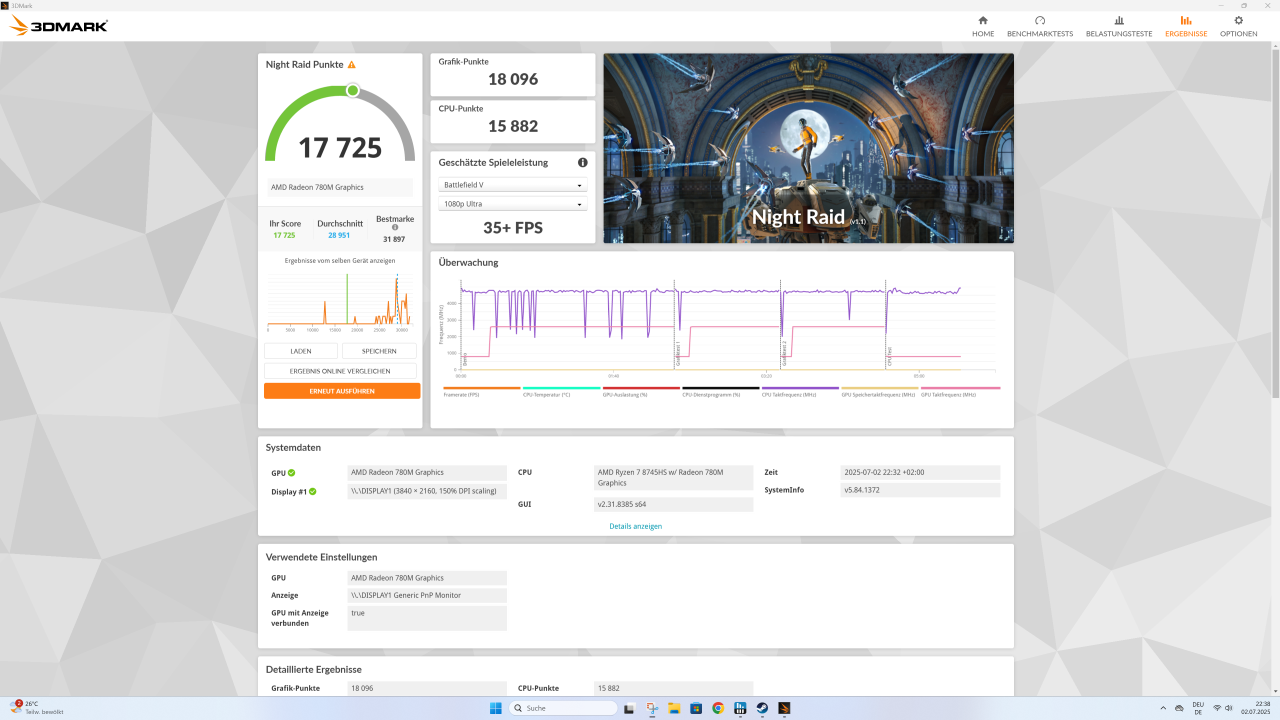Open the game dropdown showing Battlefield V
This screenshot has width=1280, height=720.
click(513, 185)
